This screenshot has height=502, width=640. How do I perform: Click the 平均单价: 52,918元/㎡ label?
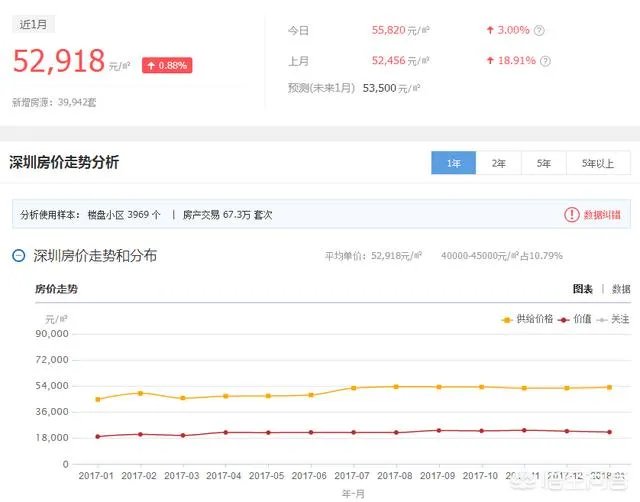coord(373,256)
